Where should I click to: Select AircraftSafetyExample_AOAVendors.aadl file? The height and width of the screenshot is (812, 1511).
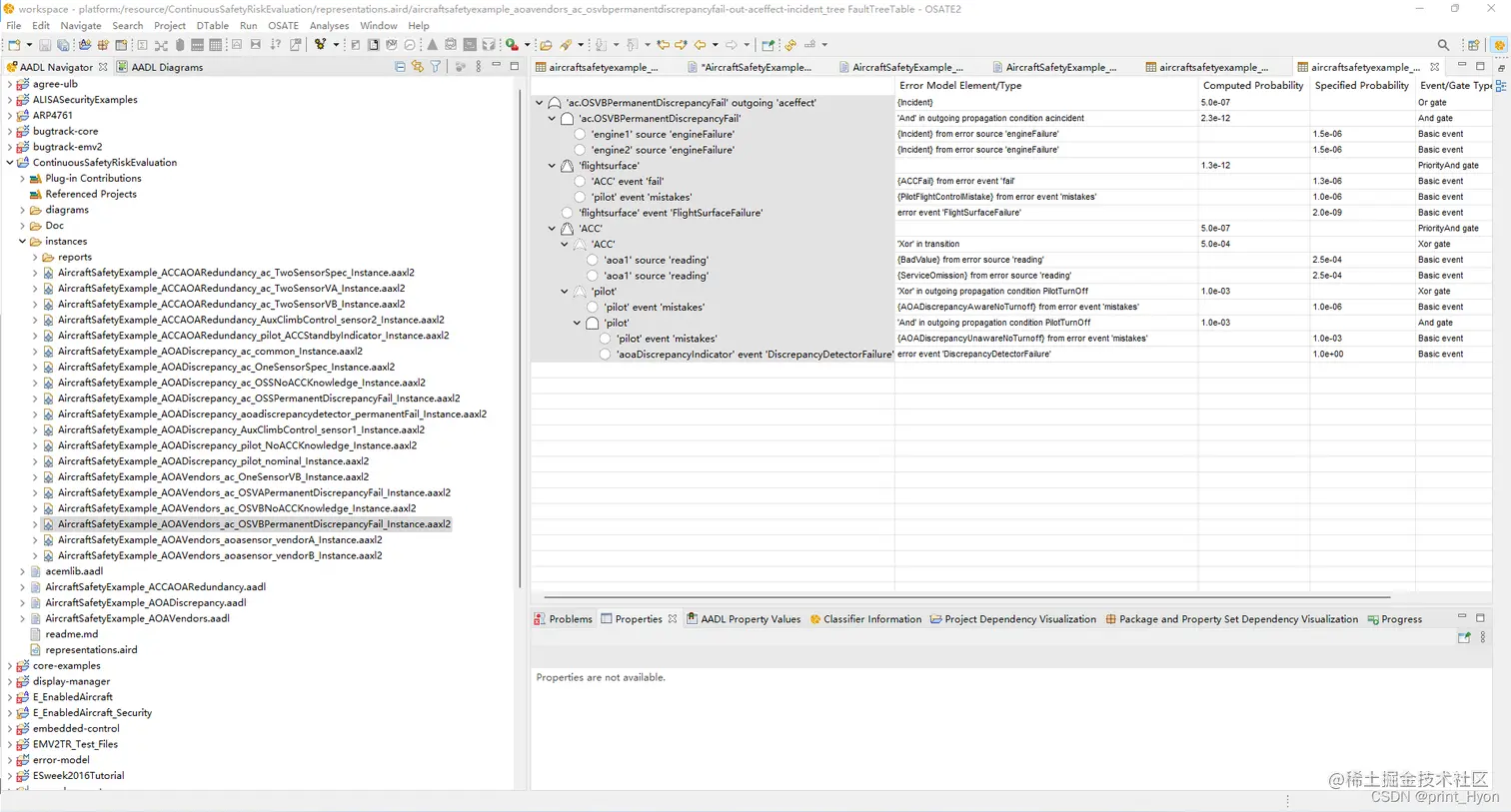(137, 618)
